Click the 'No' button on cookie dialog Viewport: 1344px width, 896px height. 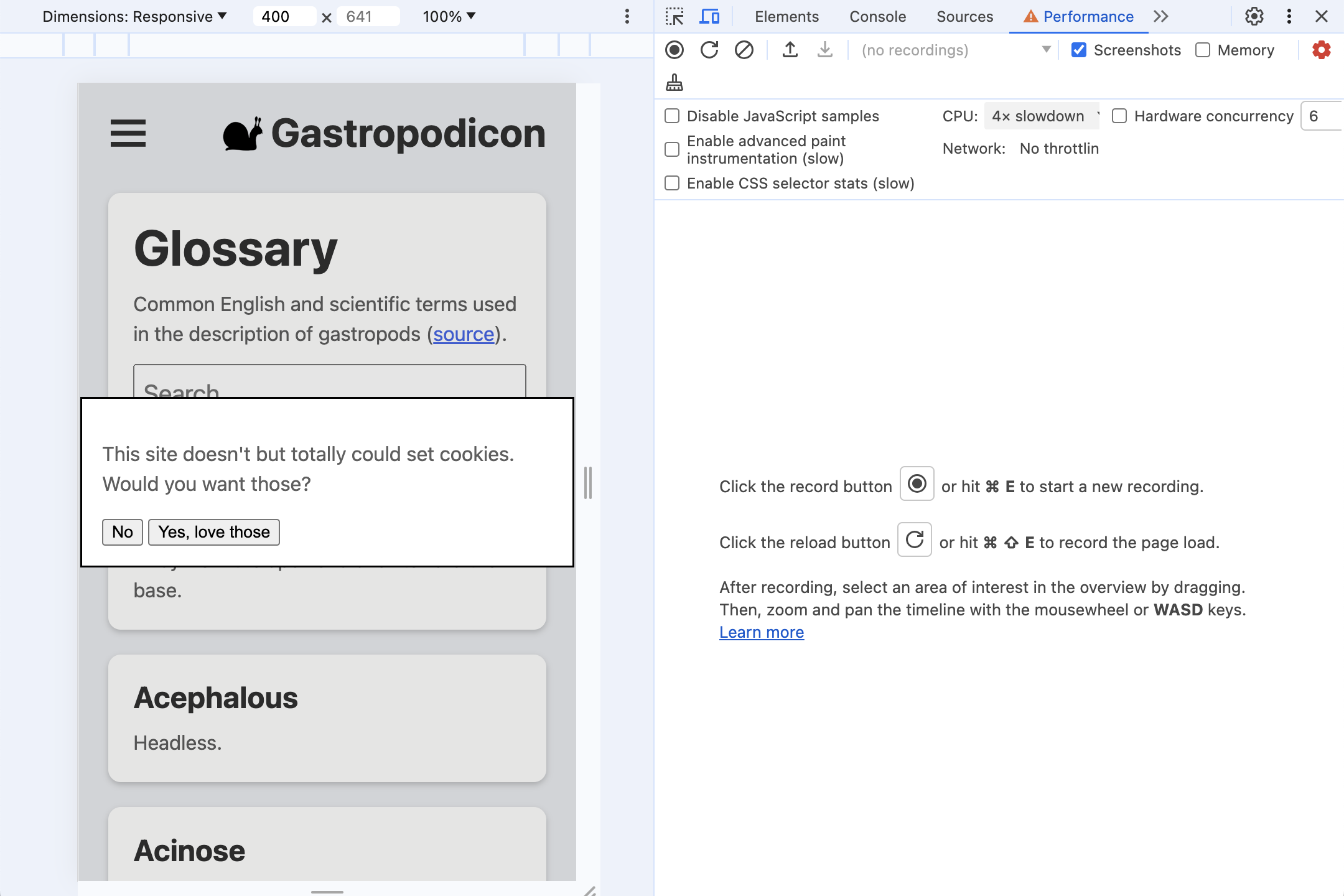(122, 531)
